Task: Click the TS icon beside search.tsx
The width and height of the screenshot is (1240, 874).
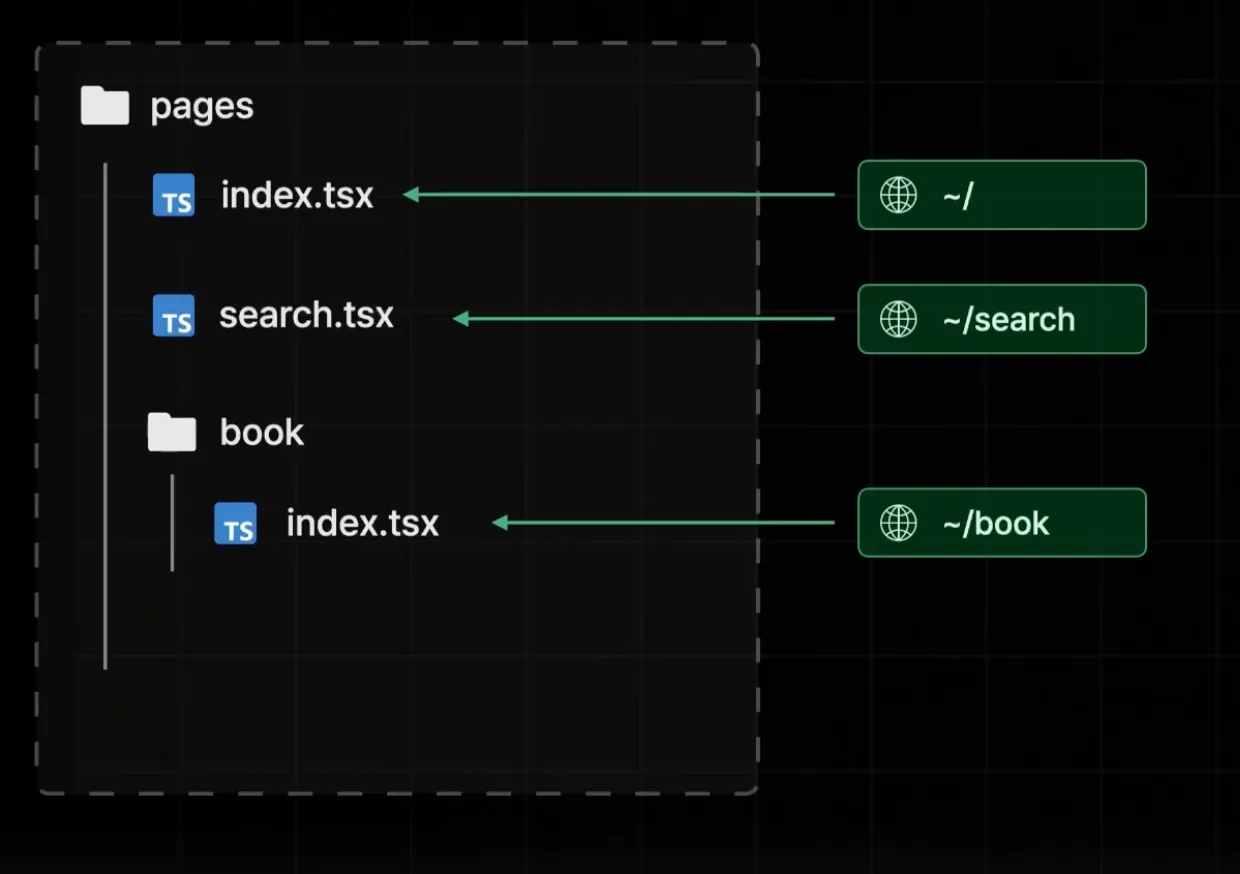Action: coord(174,316)
